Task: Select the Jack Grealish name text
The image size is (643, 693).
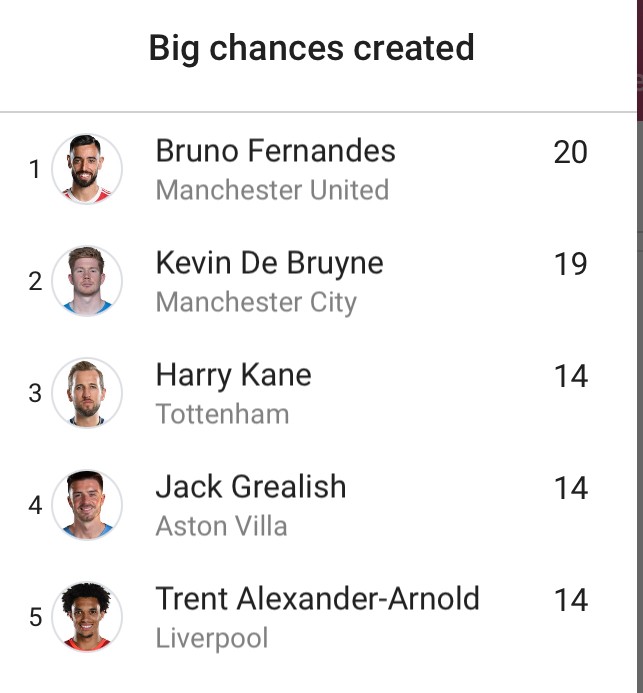Action: tap(251, 487)
